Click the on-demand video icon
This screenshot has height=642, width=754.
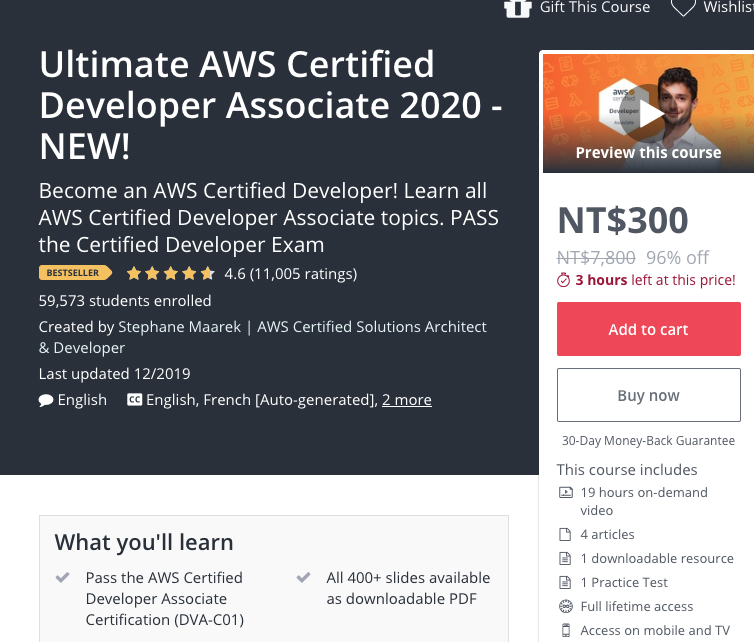coord(566,492)
